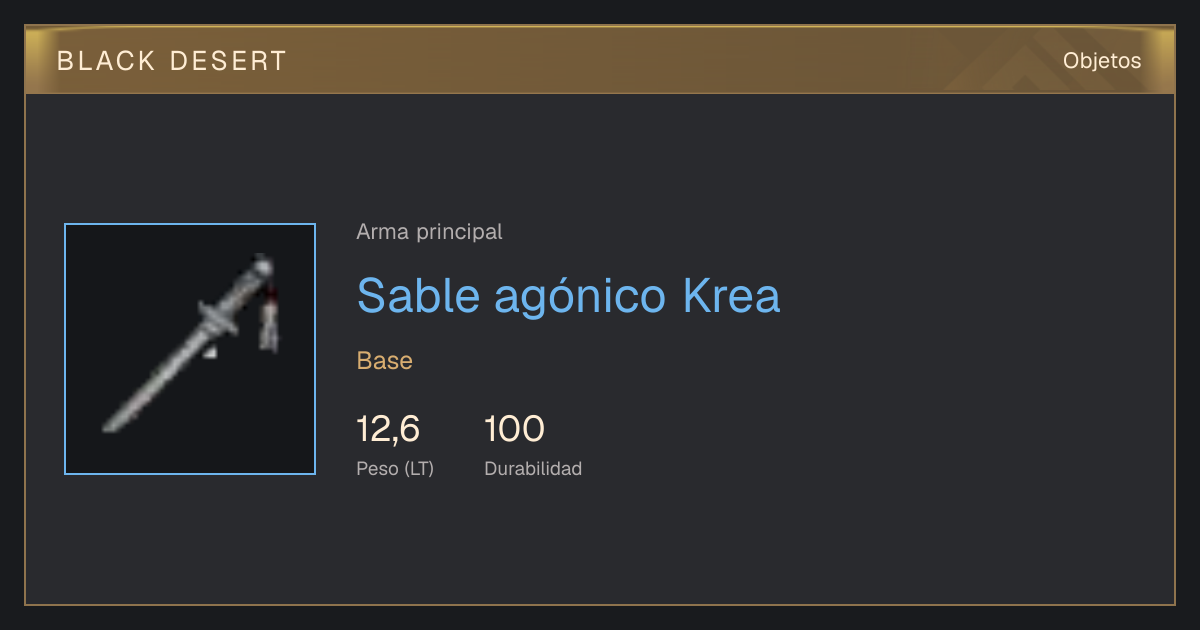Click the BLACK DESERT logo text
1200x630 pixels.
pos(172,61)
